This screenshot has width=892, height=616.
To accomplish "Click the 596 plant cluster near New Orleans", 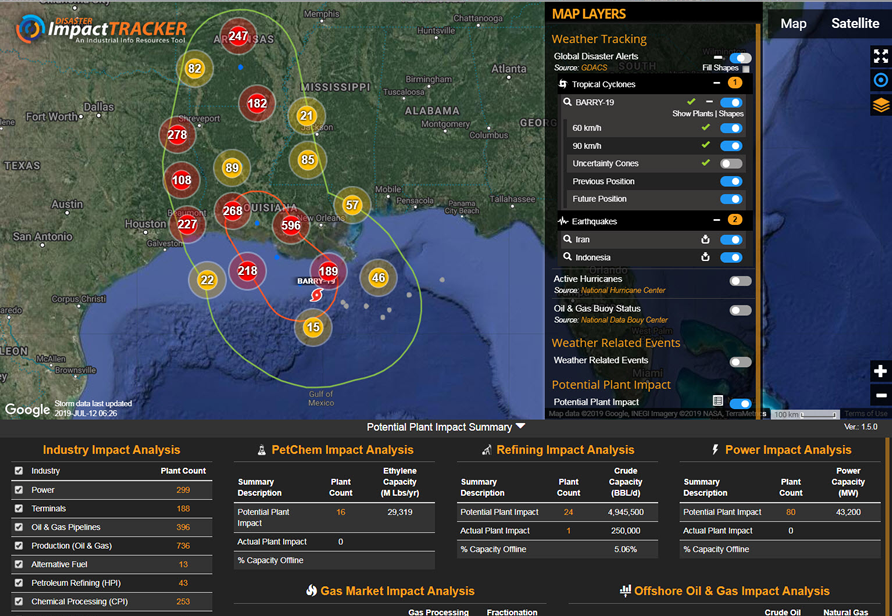I will [x=291, y=225].
